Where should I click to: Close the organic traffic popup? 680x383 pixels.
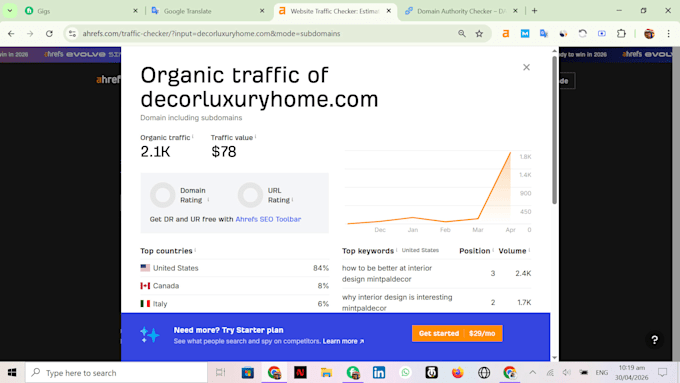click(x=526, y=67)
